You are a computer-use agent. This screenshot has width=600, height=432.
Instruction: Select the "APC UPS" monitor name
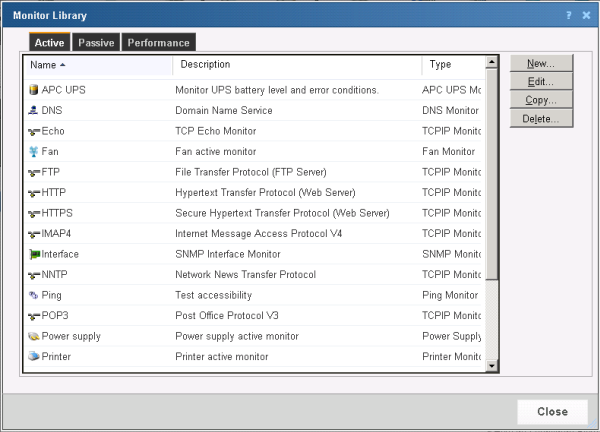click(64, 90)
